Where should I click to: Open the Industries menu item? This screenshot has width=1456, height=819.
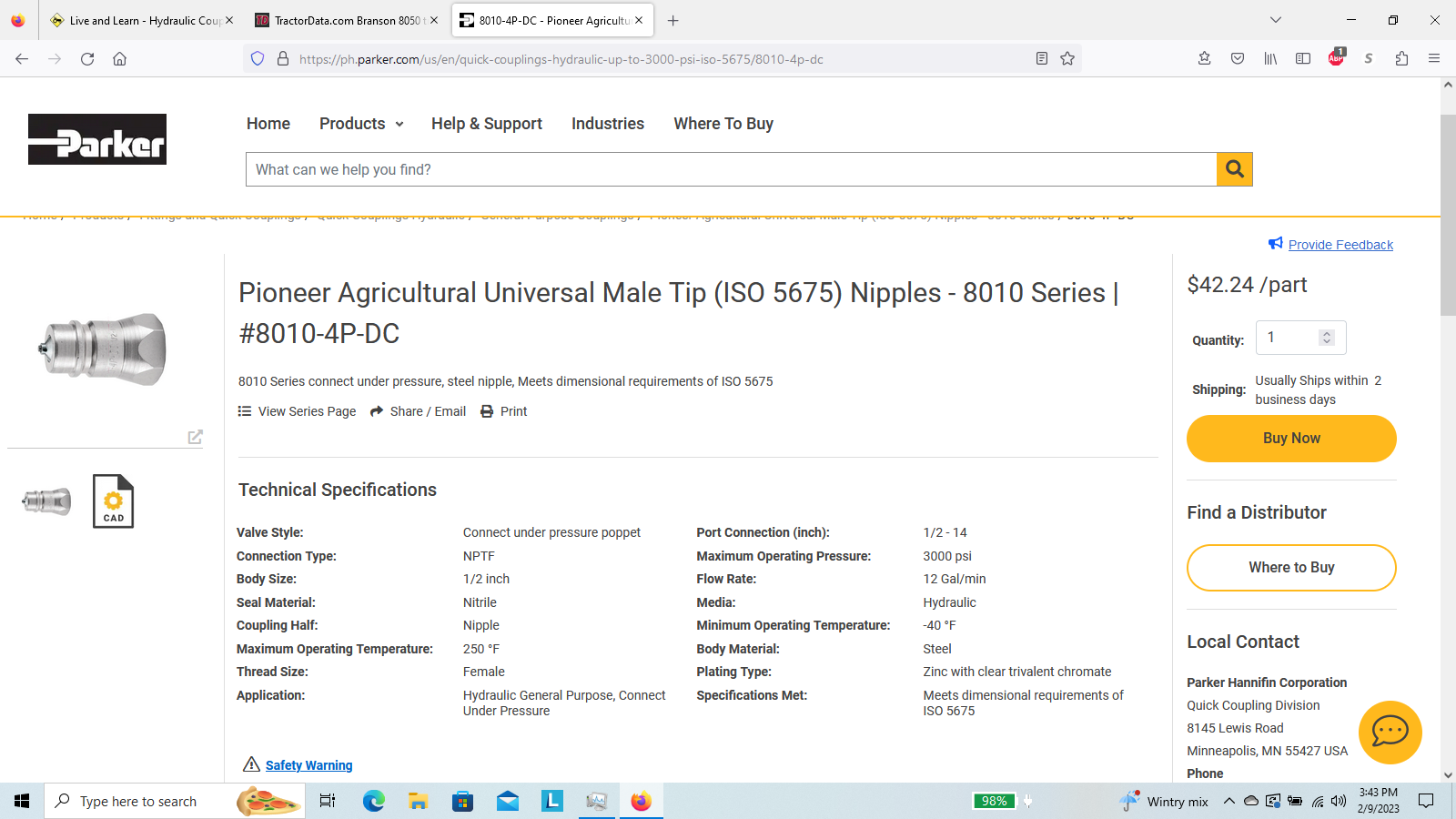point(608,124)
